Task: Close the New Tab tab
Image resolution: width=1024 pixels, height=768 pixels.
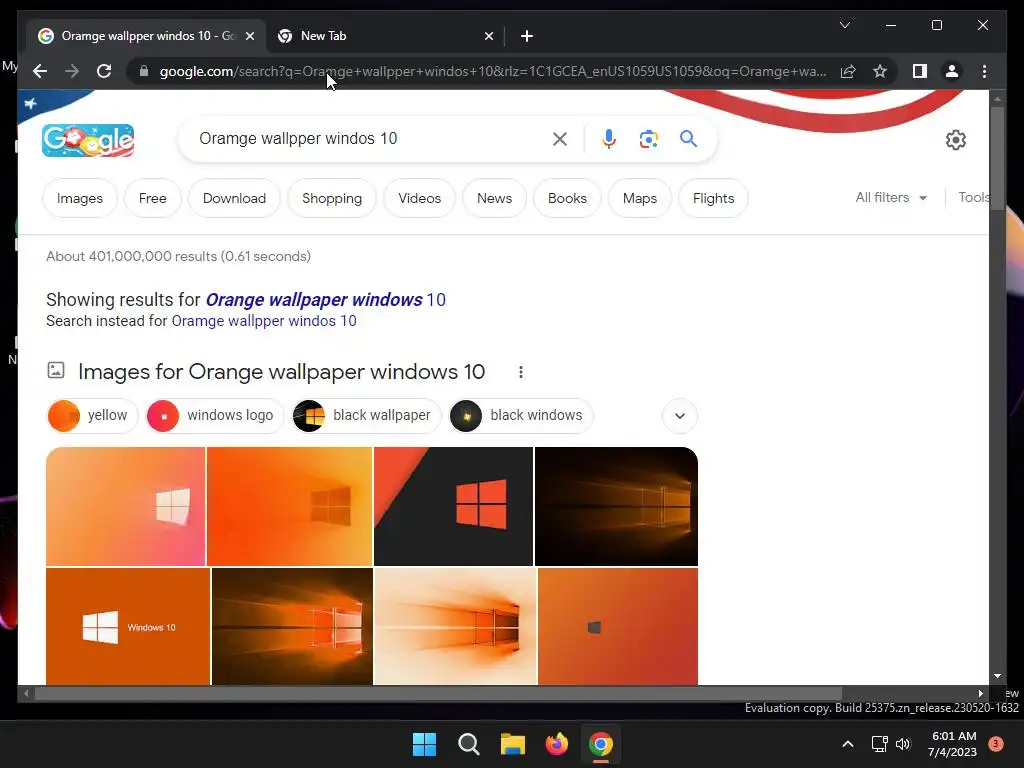Action: (488, 36)
